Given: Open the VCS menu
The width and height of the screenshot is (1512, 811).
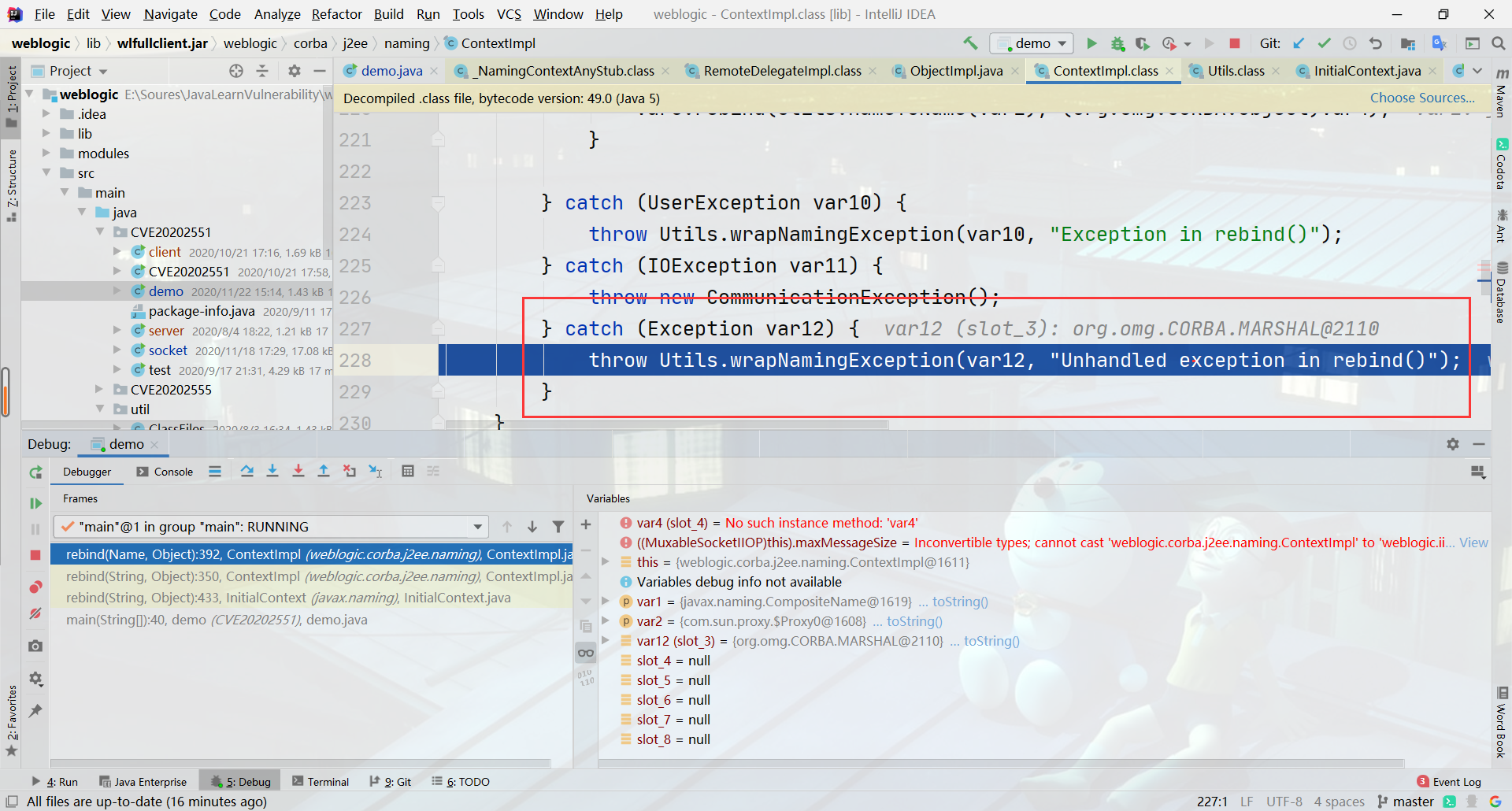Looking at the screenshot, I should tap(509, 14).
